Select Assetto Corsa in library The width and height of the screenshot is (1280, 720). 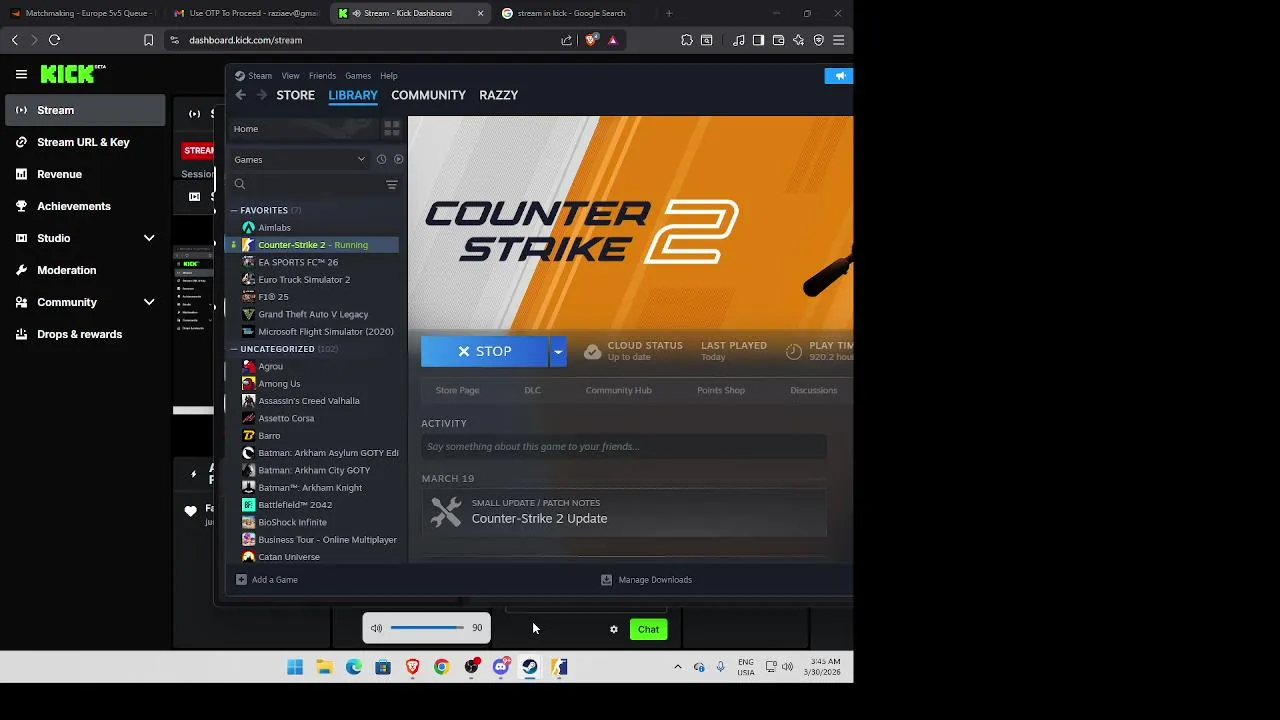[x=286, y=418]
